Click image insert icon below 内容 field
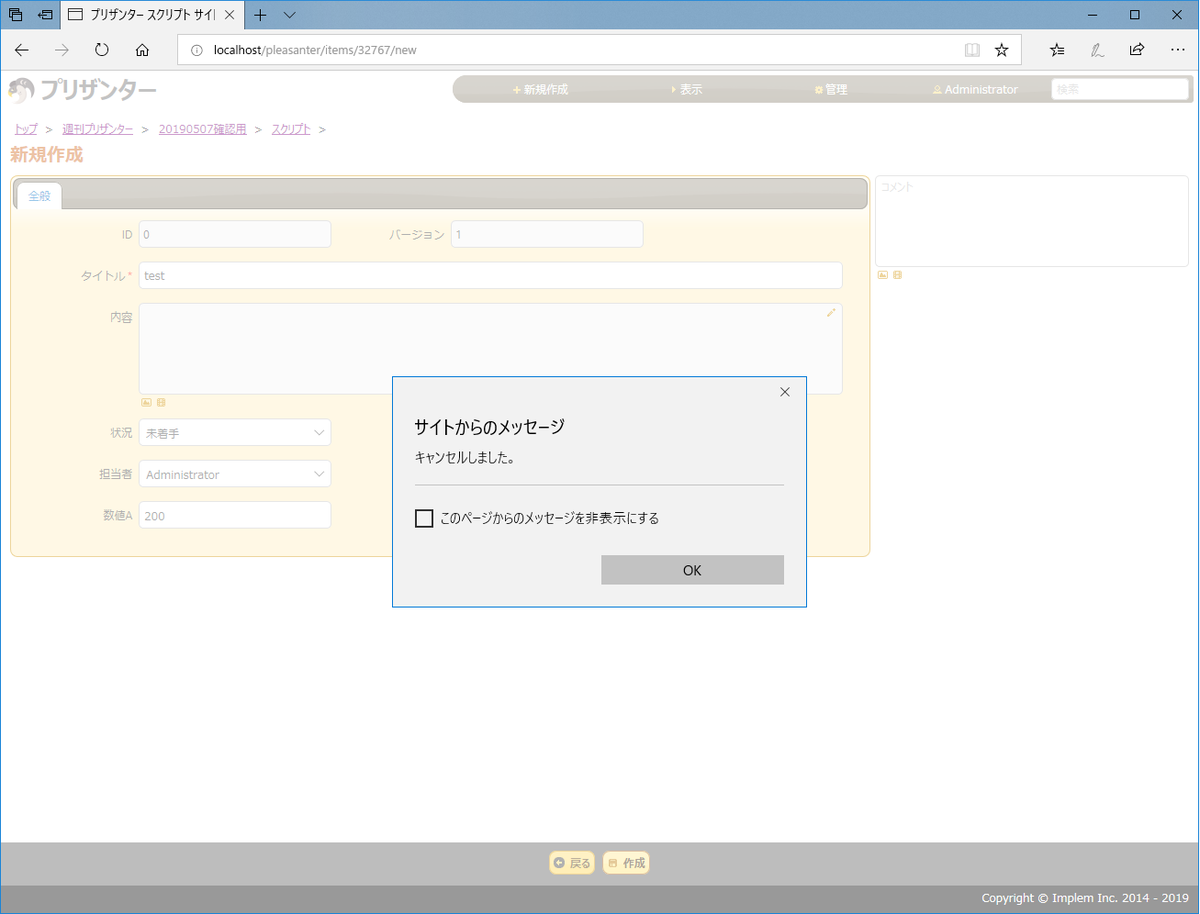This screenshot has height=914, width=1200. click(146, 402)
